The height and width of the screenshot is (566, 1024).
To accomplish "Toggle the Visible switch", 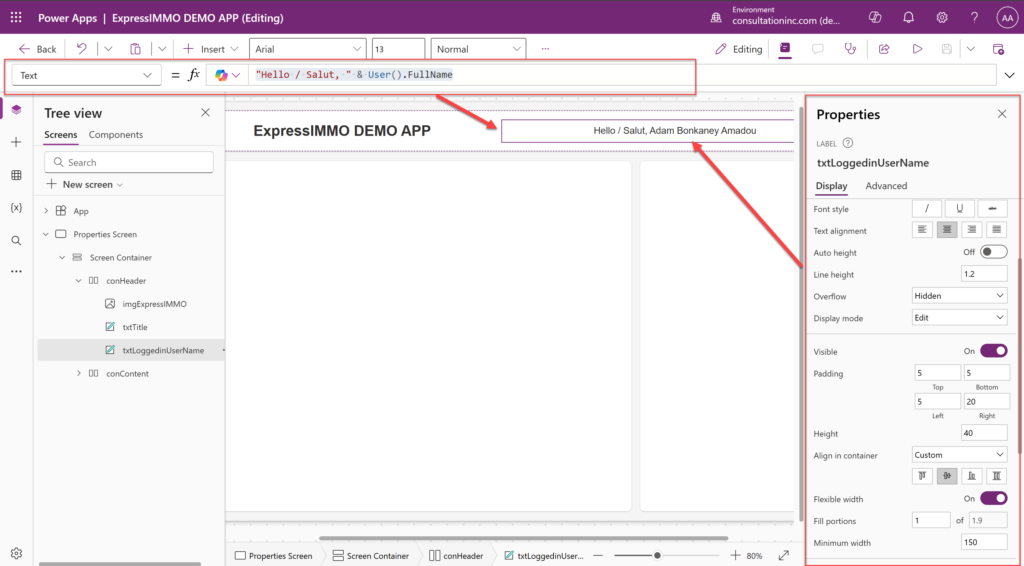I will pyautogui.click(x=993, y=351).
